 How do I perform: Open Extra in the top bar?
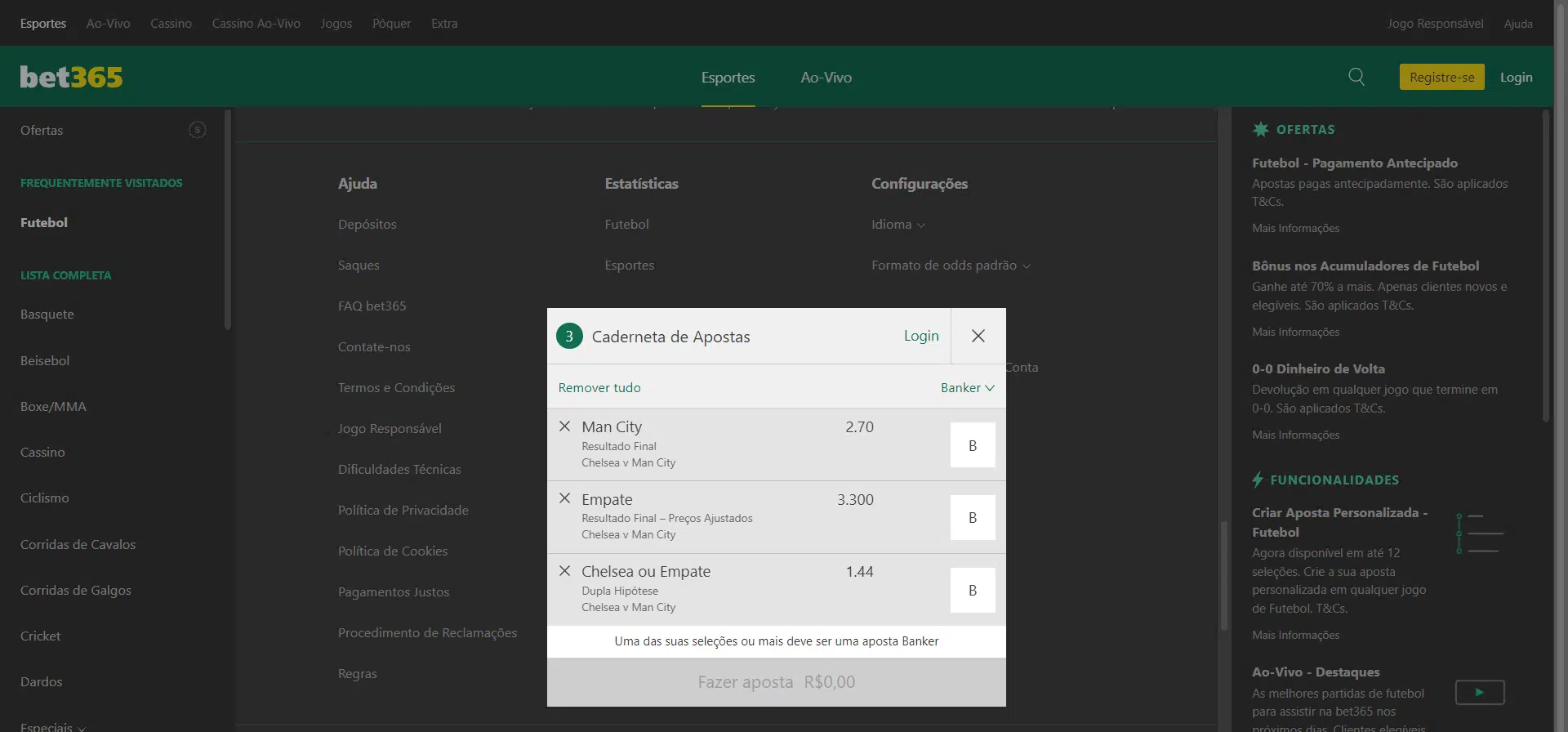(x=444, y=24)
